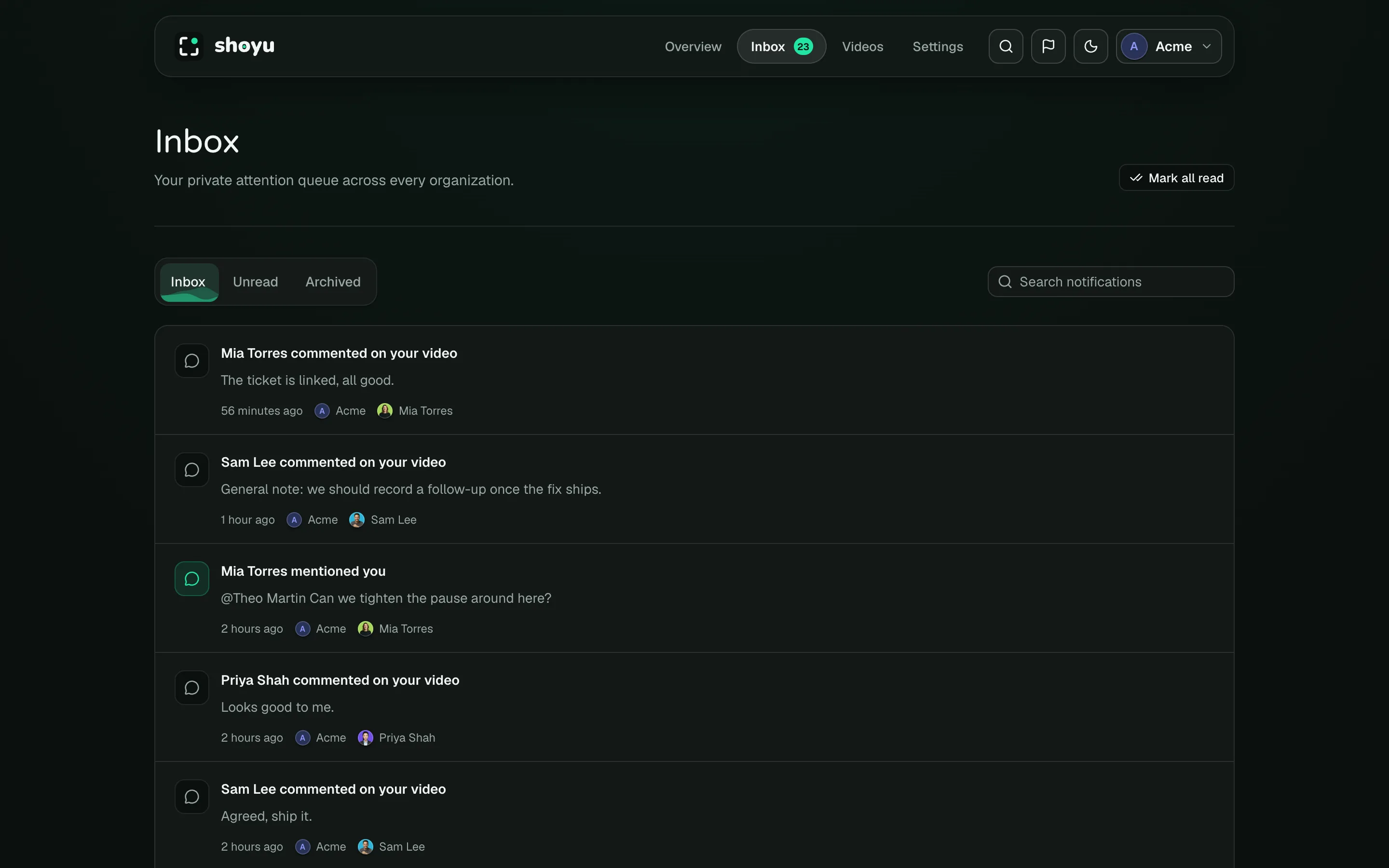Click '@Theo Martin Can we tighten the pause' text
The image size is (1389, 868).
386,598
